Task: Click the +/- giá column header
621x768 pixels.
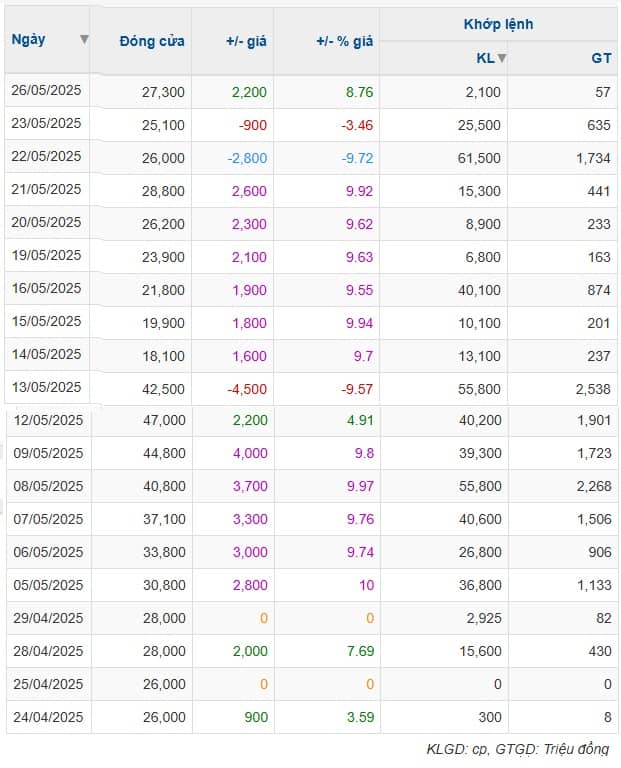Action: pos(246,41)
